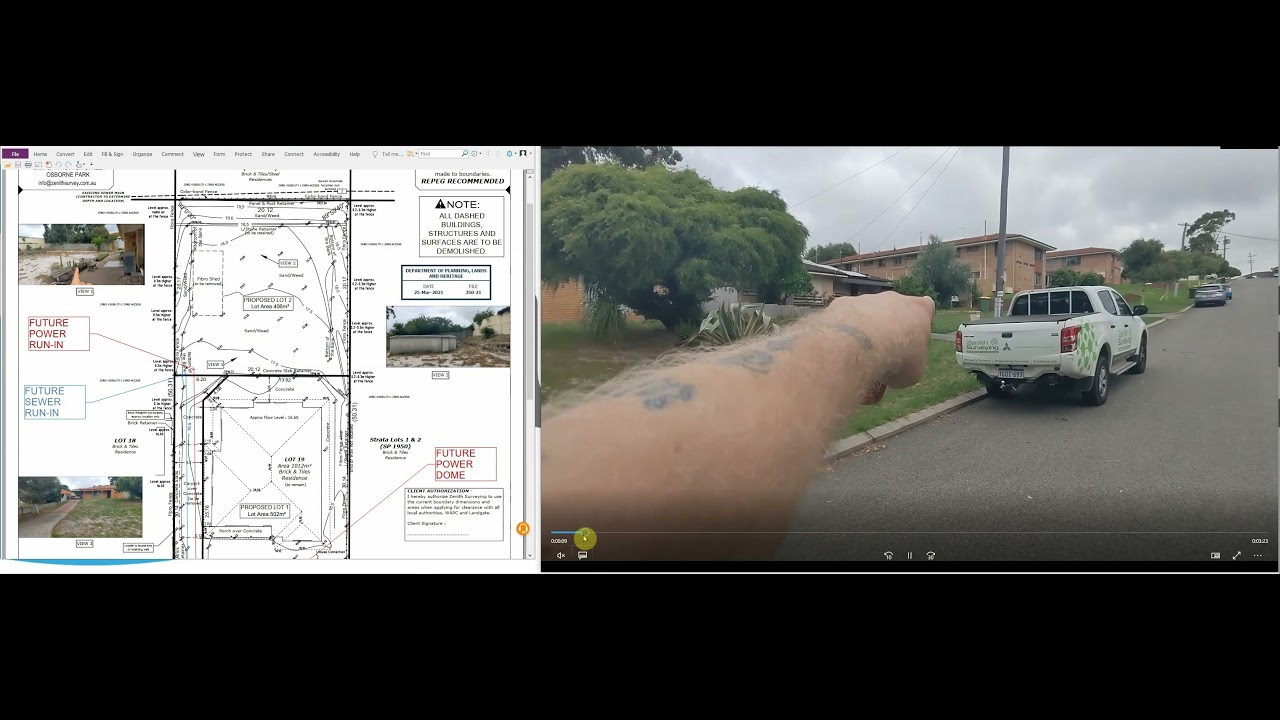Click the mini view player icon

(1215, 555)
